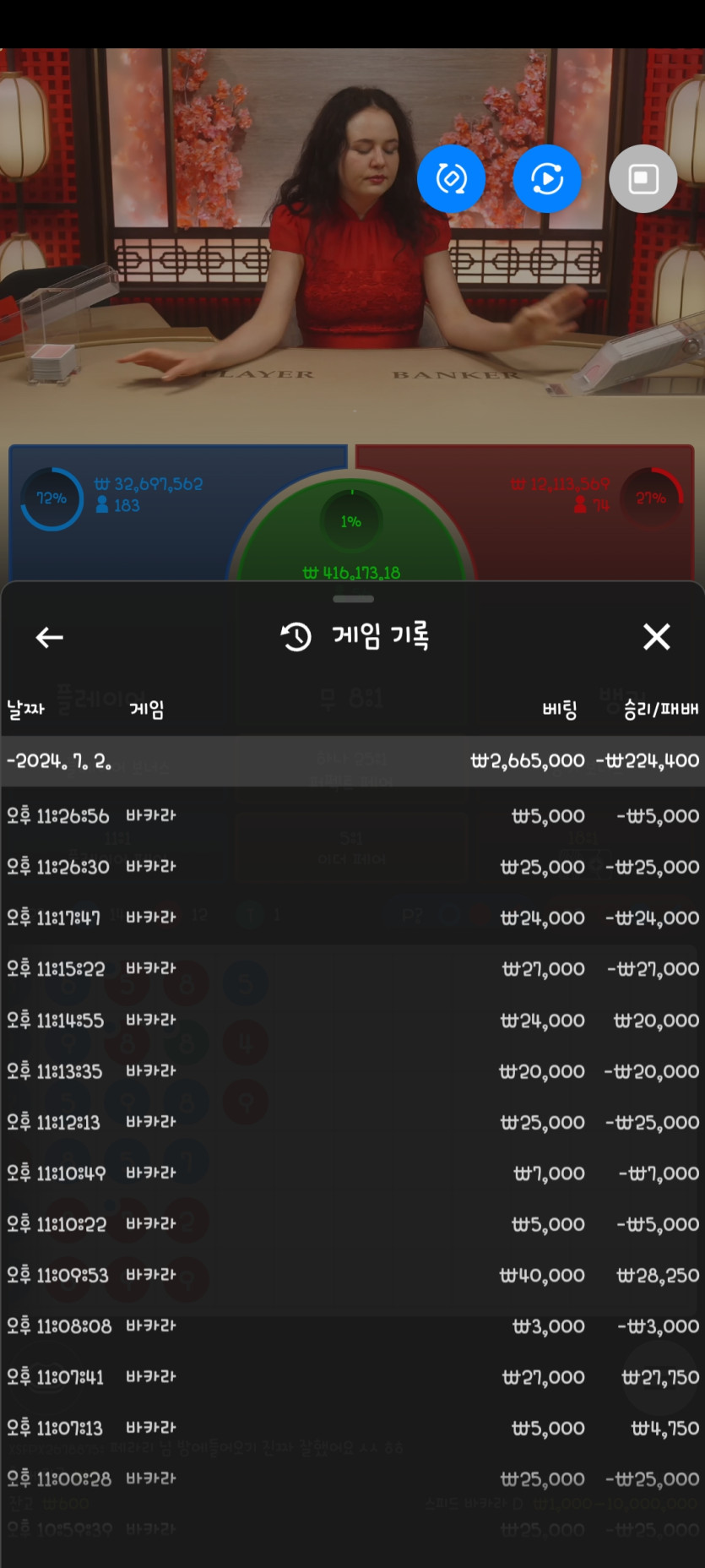Open the 오후 11:17:47 game record
Screen dimensions: 705x1568
pos(353,917)
